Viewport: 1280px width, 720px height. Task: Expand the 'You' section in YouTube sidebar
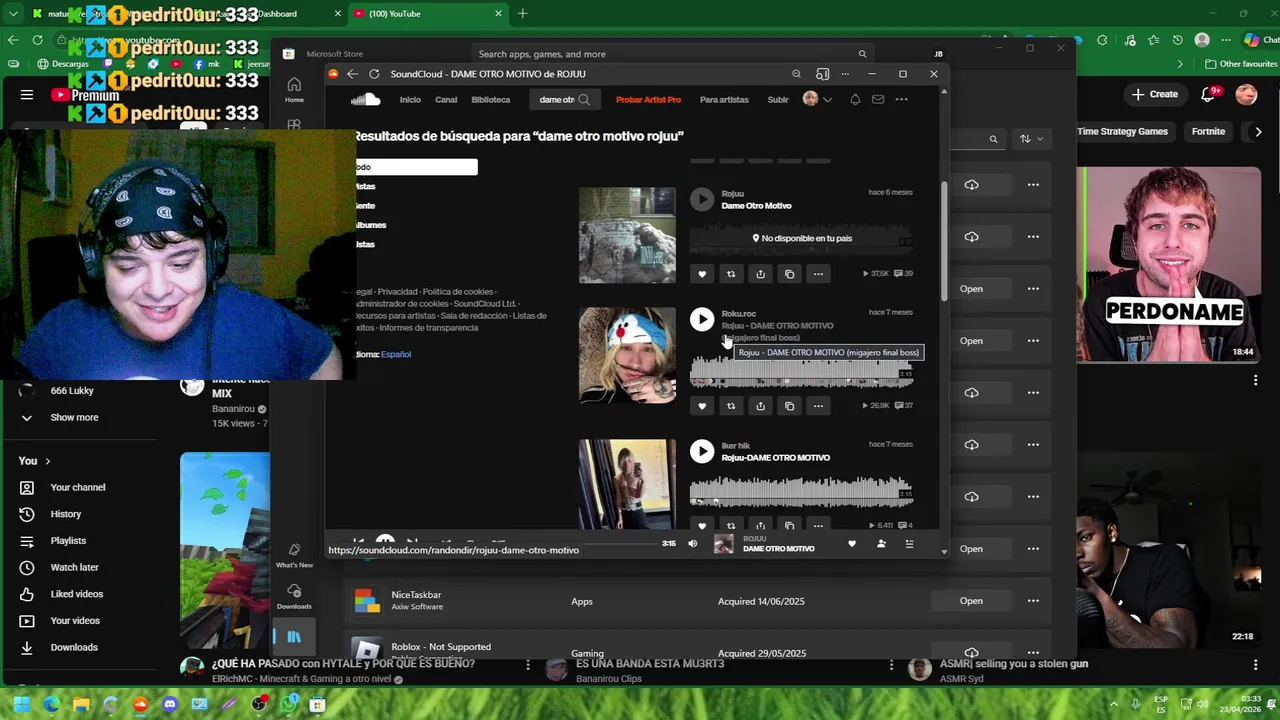pyautogui.click(x=34, y=461)
